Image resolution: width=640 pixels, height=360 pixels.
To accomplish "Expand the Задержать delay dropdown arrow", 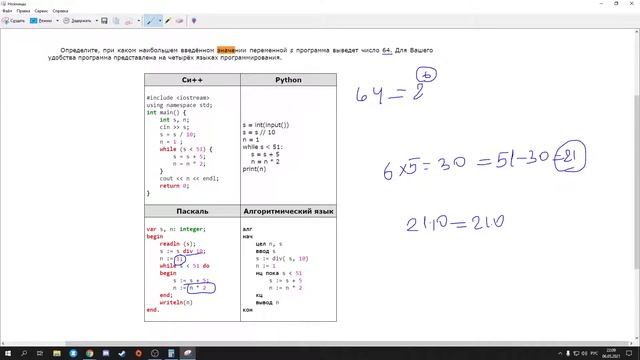I will 96,21.
